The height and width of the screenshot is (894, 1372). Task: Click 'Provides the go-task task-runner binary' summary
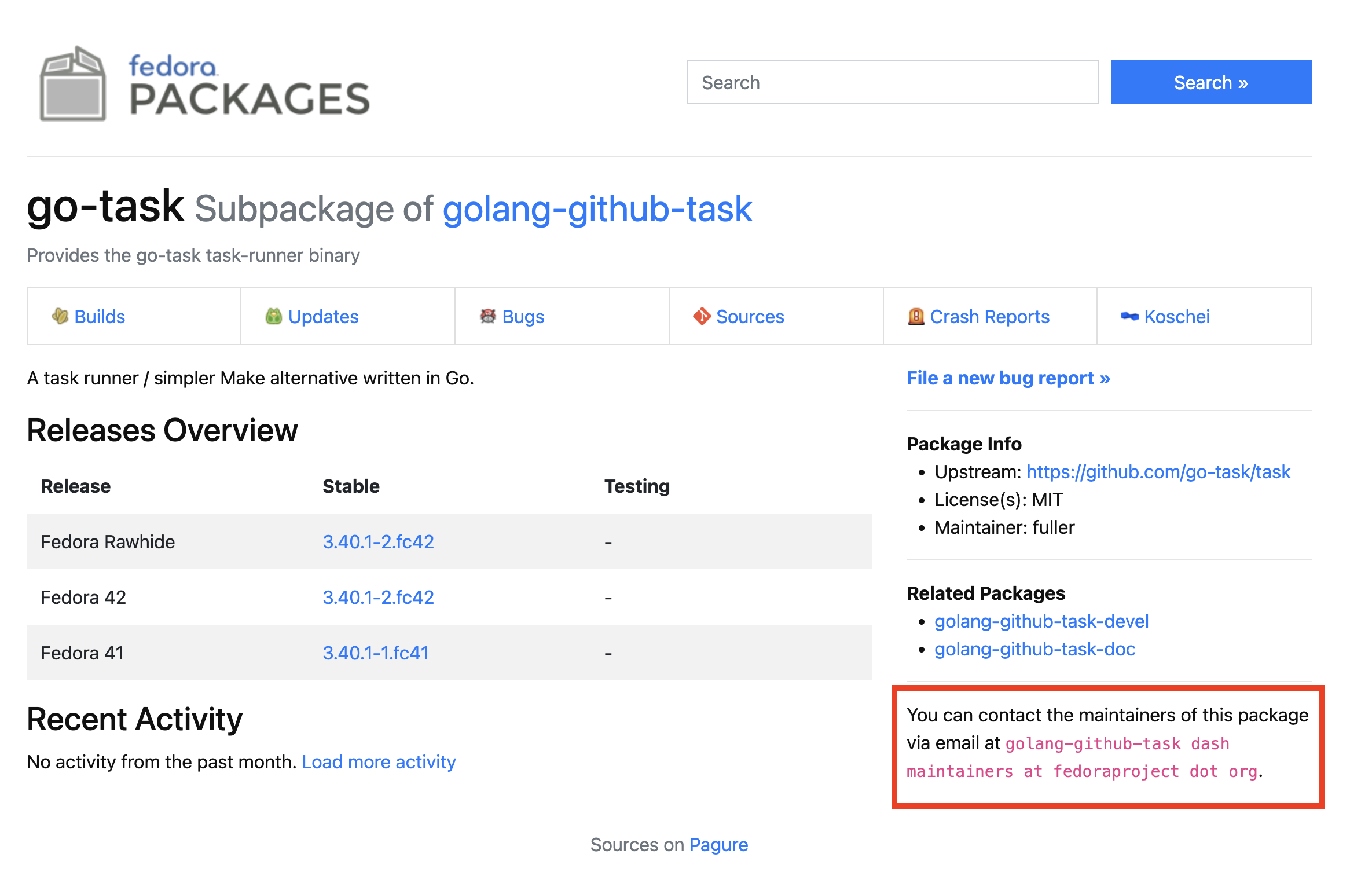point(193,255)
